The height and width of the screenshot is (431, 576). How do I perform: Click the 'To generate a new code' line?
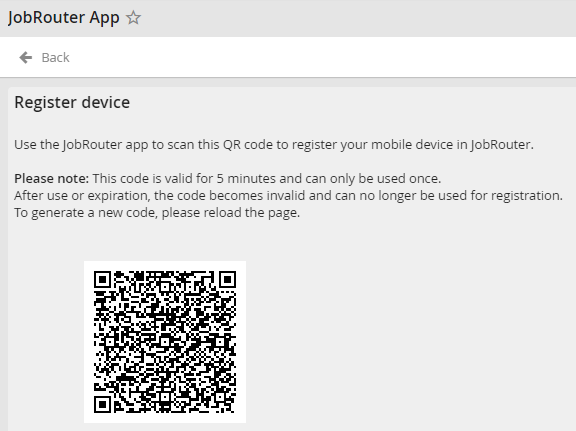pos(157,212)
